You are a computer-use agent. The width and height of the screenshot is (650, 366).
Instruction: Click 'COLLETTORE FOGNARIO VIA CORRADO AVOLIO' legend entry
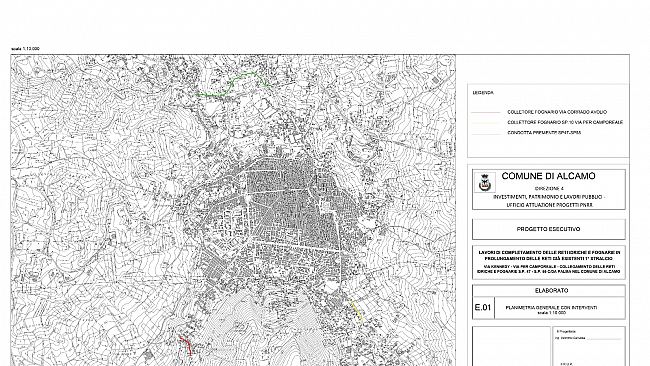pos(557,112)
